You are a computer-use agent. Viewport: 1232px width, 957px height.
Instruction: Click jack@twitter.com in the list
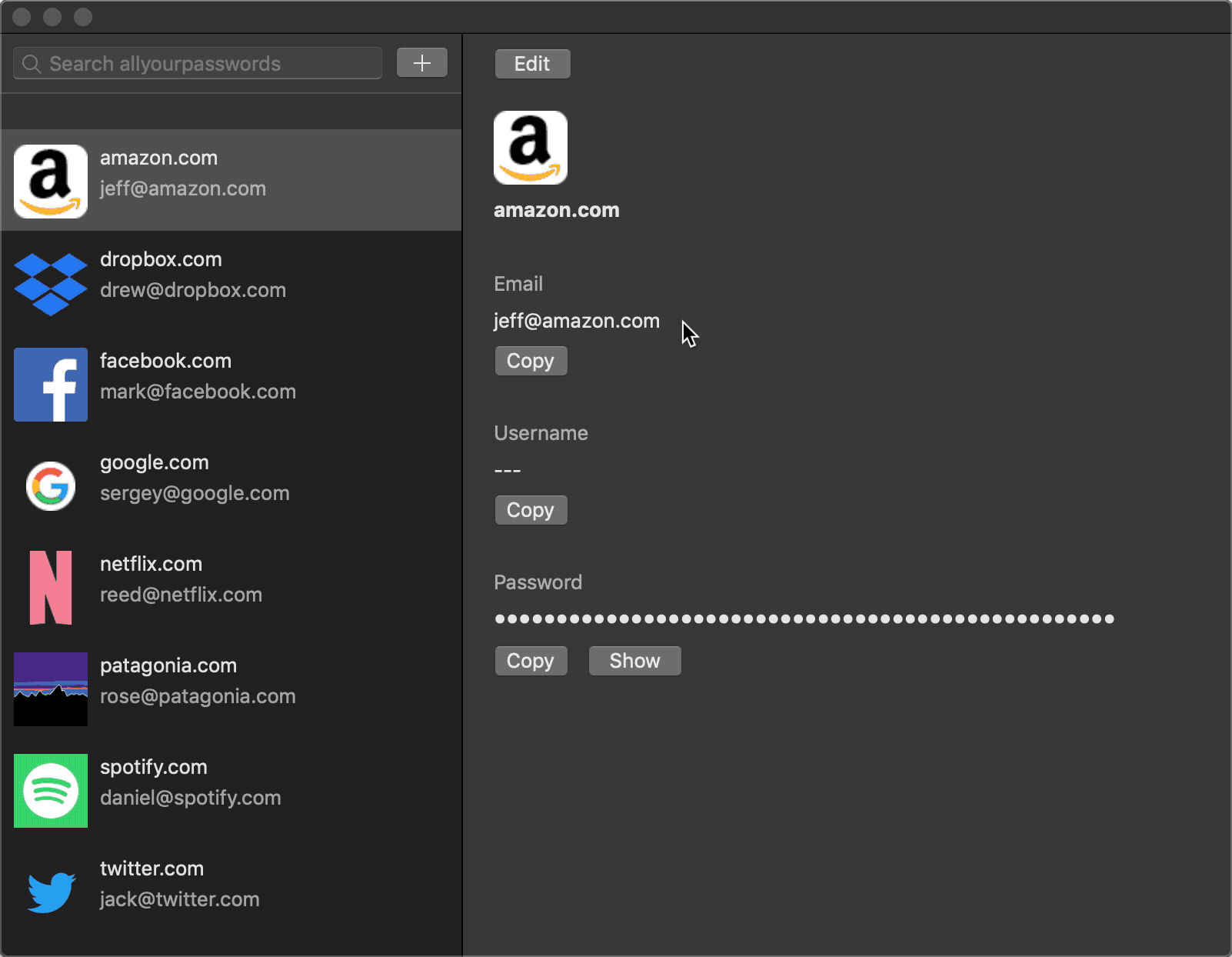click(x=179, y=899)
